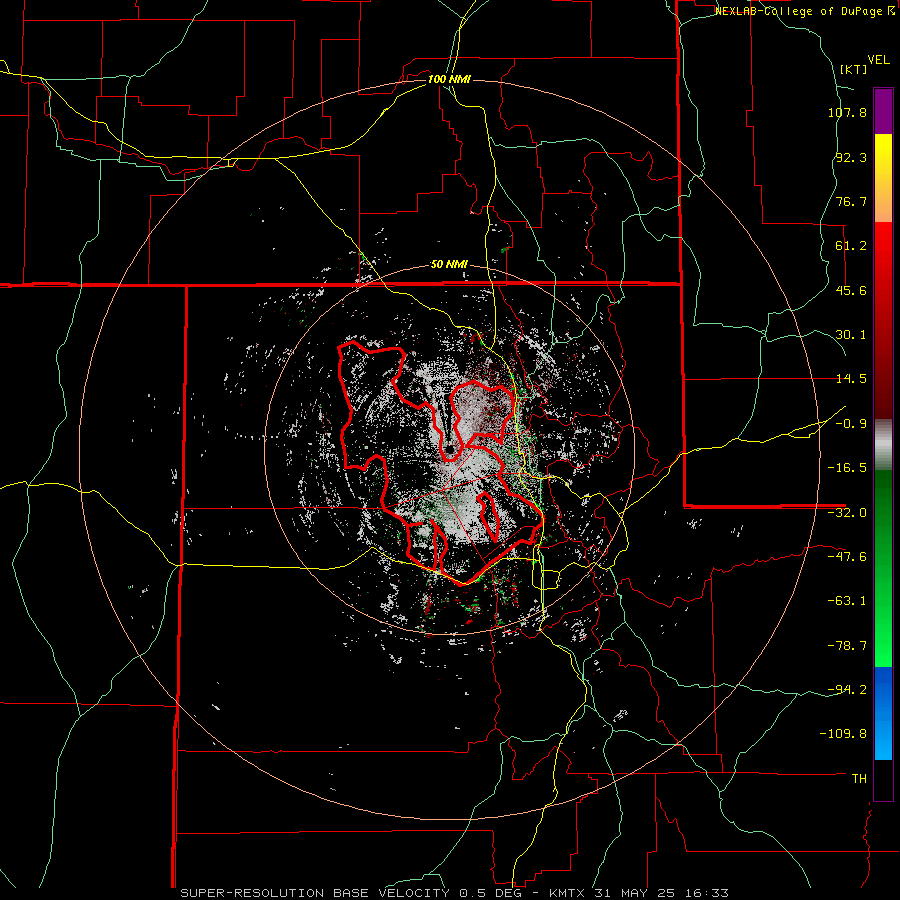Click the gray near-zero segment of color bar
Image resolution: width=900 pixels, height=900 pixels.
(883, 443)
